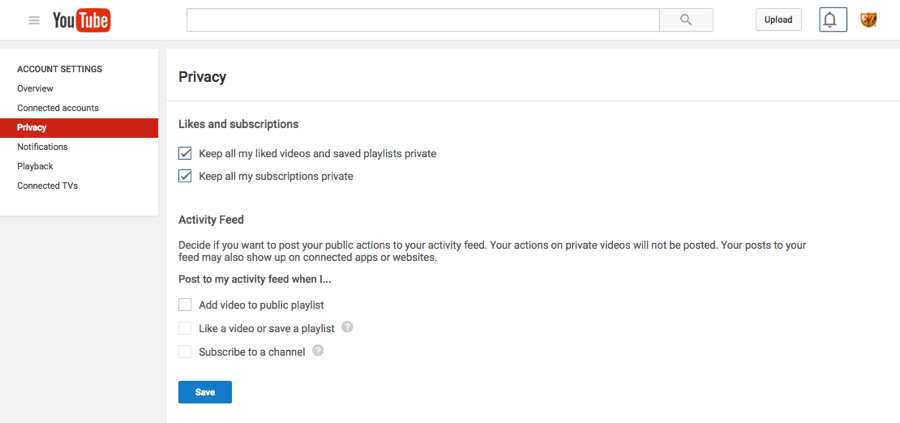900x423 pixels.
Task: Open the notifications bell
Action: click(830, 20)
